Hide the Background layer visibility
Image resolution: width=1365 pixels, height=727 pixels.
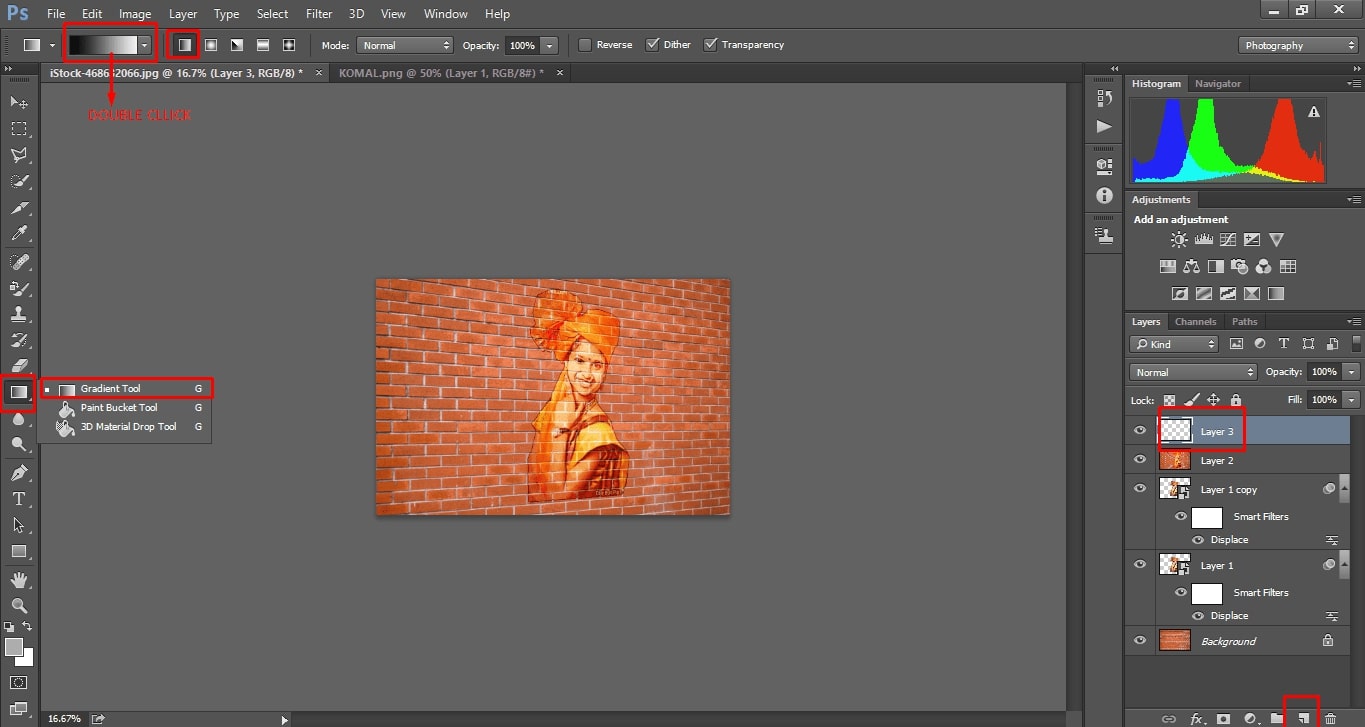(1140, 641)
